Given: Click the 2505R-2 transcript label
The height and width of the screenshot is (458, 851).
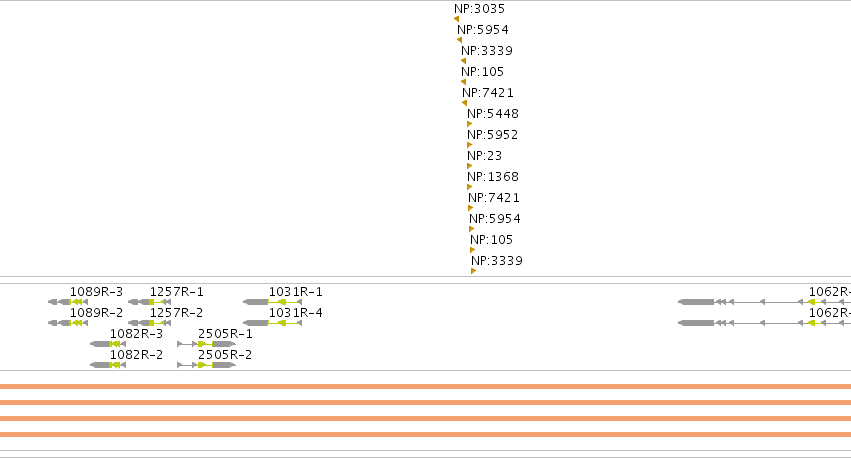Looking at the screenshot, I should [225, 355].
